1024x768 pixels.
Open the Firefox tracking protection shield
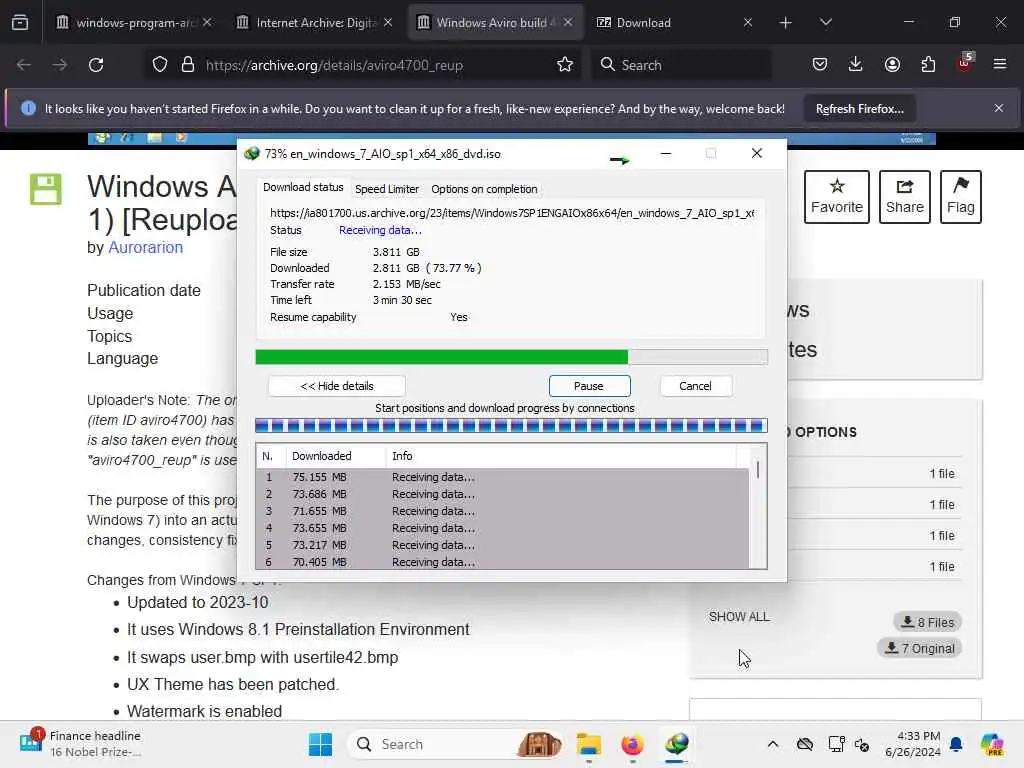pyautogui.click(x=160, y=65)
